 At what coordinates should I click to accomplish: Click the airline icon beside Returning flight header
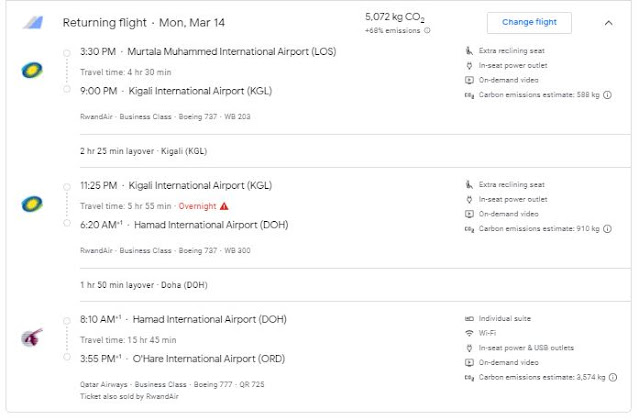tap(33, 22)
